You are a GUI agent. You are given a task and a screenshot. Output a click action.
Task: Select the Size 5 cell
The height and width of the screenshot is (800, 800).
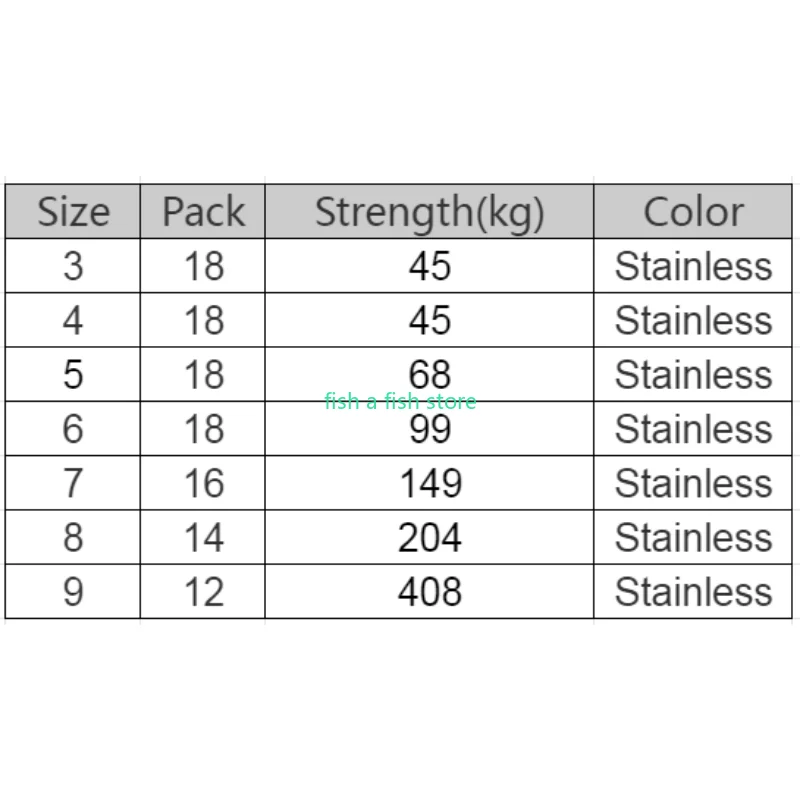(73, 375)
